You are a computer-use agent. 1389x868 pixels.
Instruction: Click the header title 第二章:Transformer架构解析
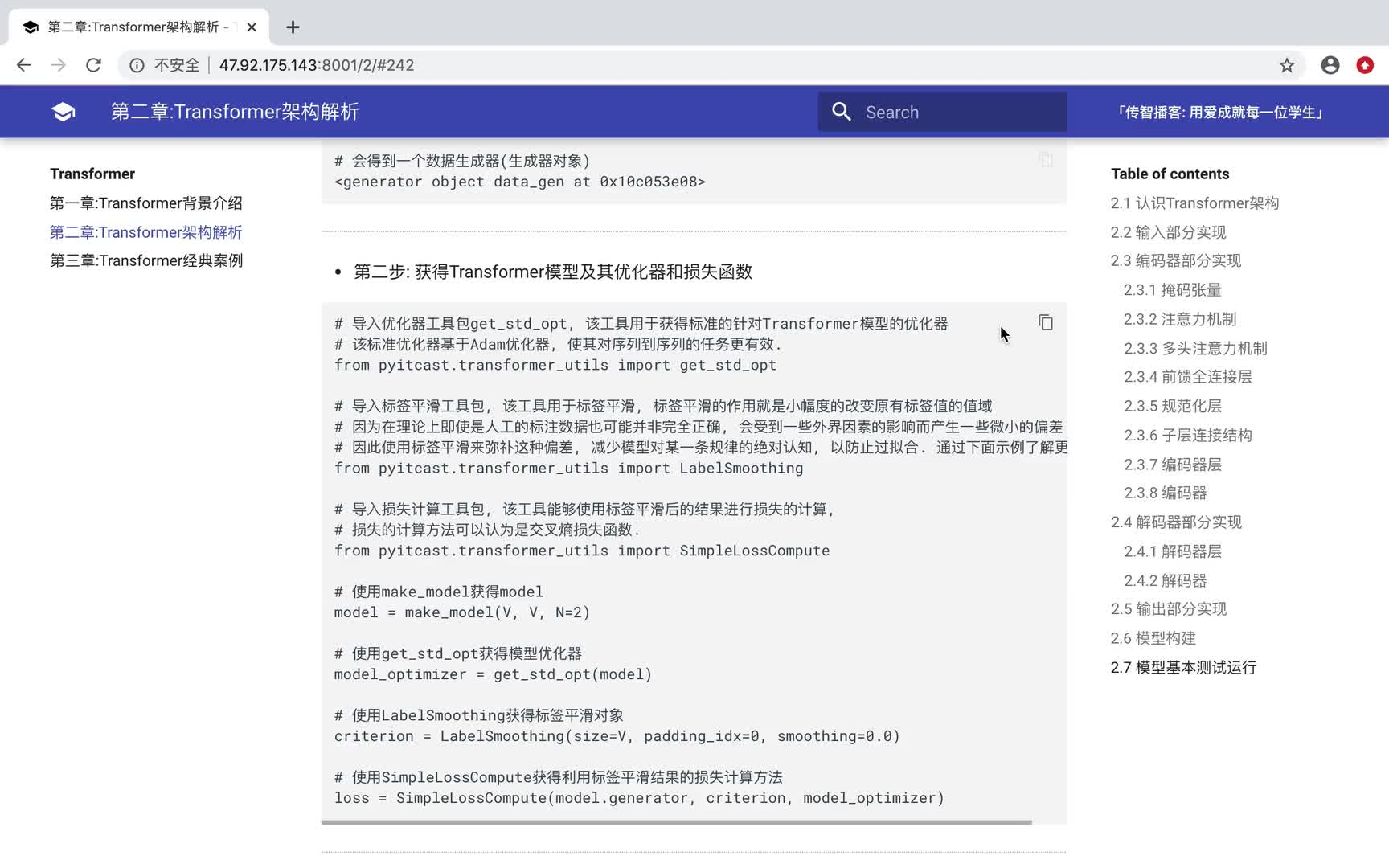(x=235, y=112)
